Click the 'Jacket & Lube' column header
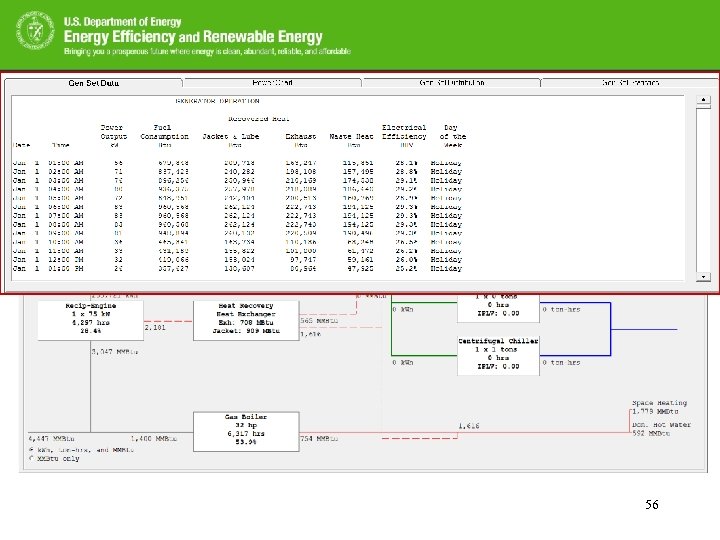 click(x=231, y=136)
